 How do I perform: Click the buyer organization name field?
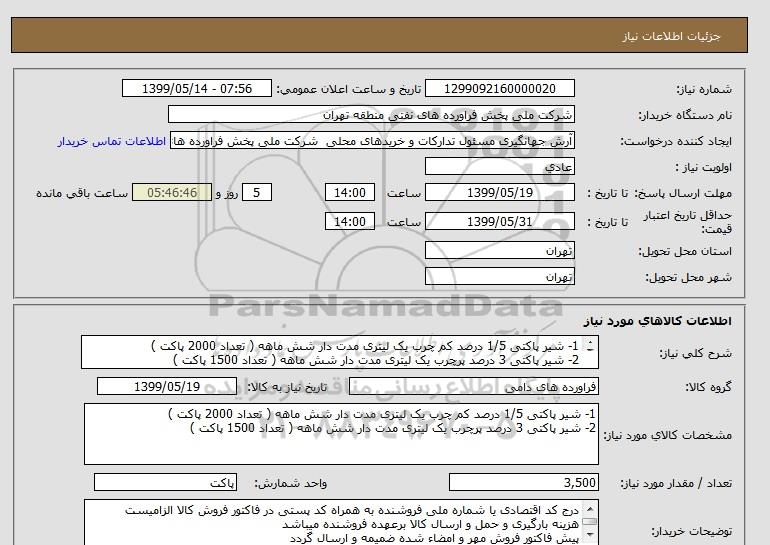(x=371, y=114)
